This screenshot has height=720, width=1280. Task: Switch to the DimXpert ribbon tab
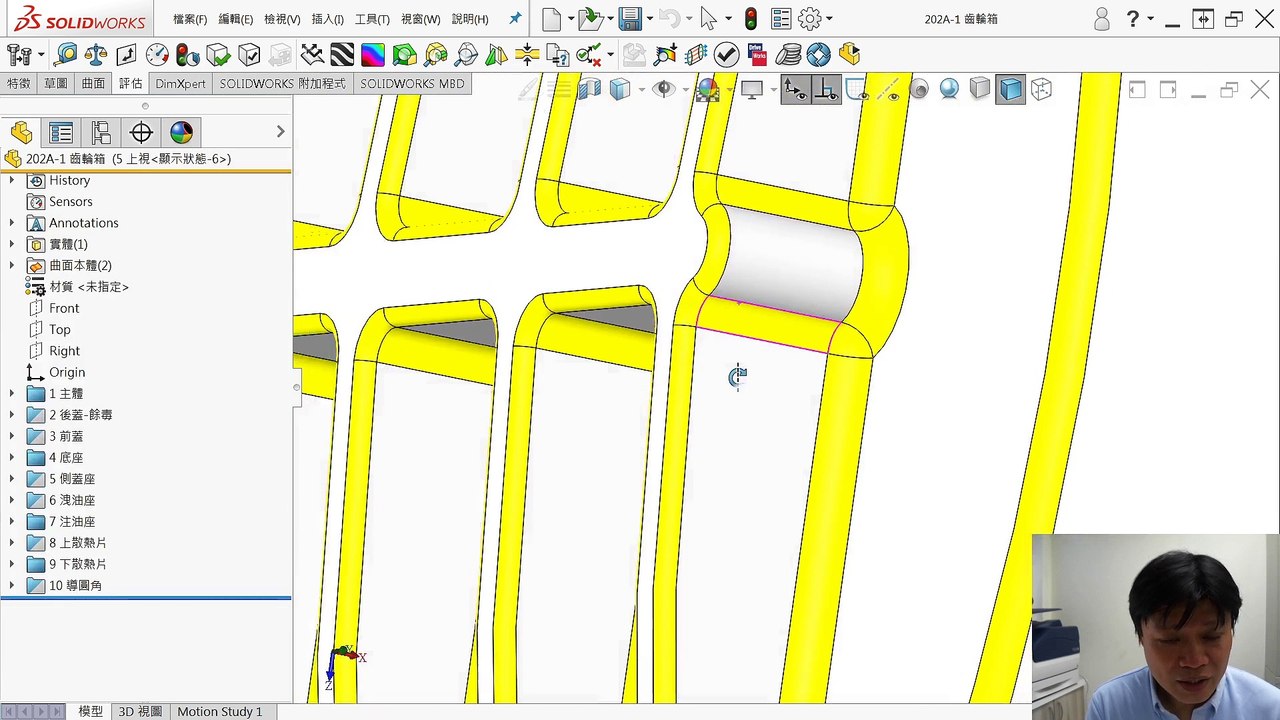pyautogui.click(x=180, y=84)
